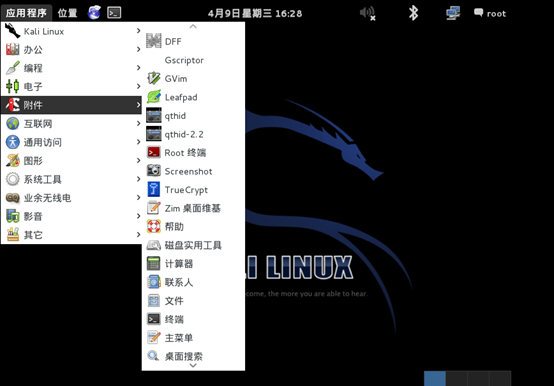This screenshot has width=554, height=386.
Task: Open the 办公 office category
Action: tap(71, 49)
